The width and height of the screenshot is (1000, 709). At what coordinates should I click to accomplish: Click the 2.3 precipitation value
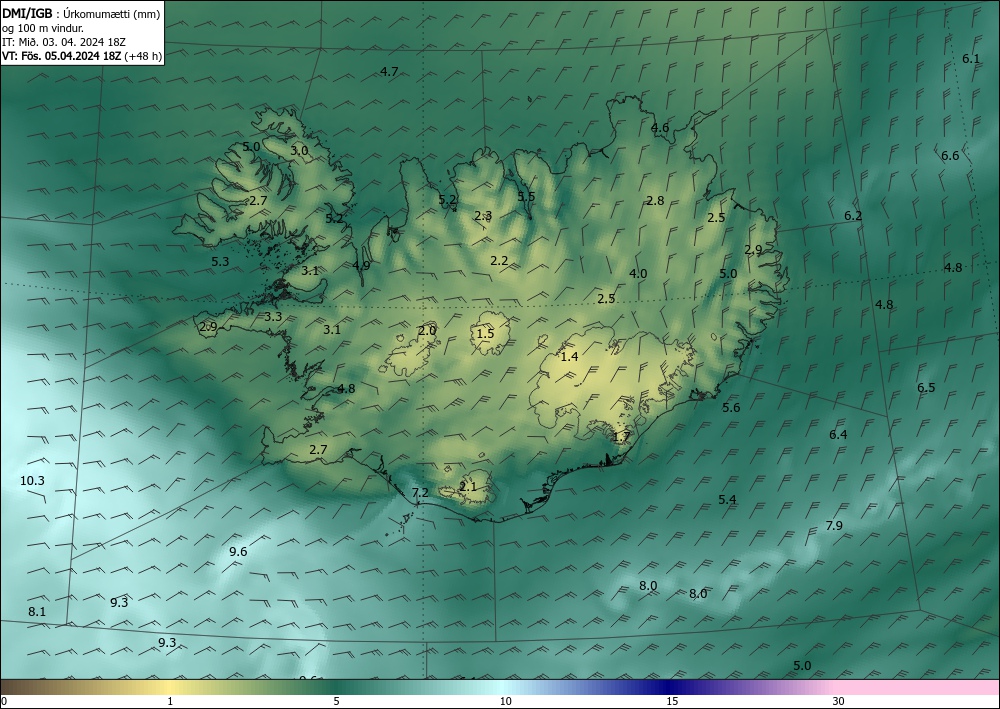point(483,216)
